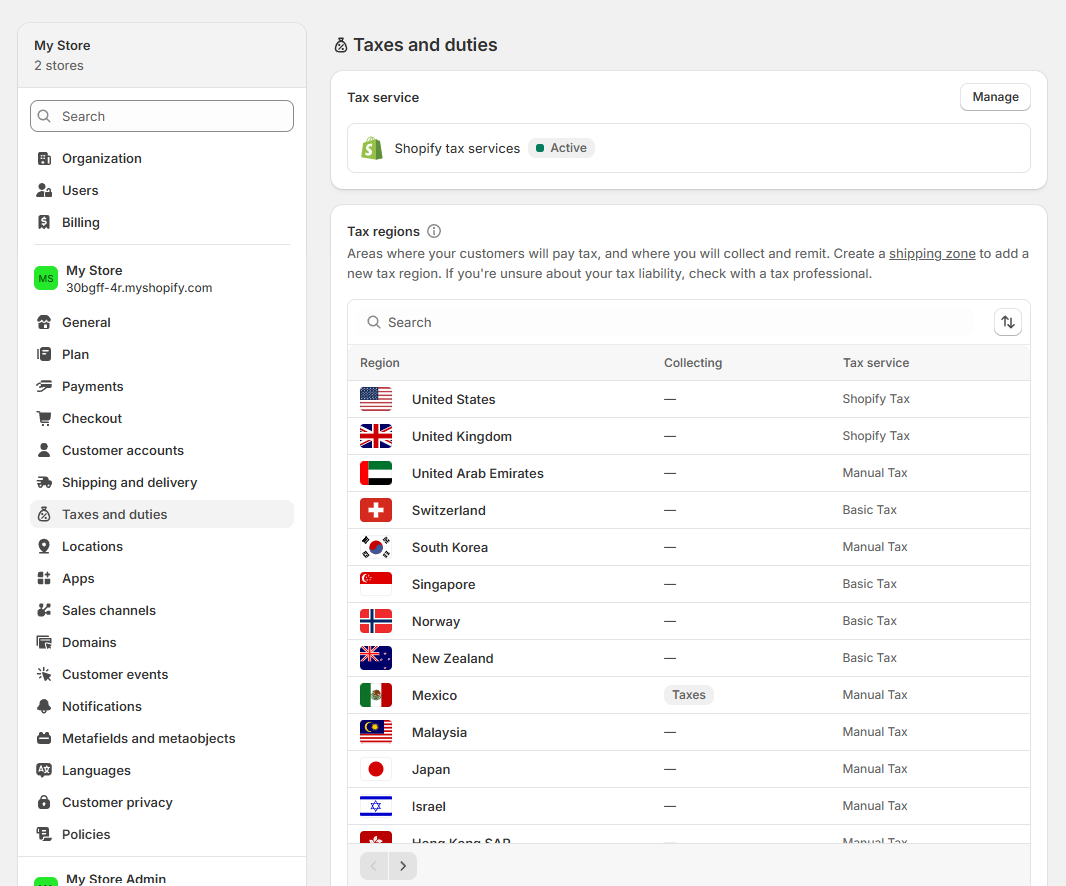This screenshot has height=886, width=1066.
Task: Click the General storefront icon
Action: click(44, 322)
